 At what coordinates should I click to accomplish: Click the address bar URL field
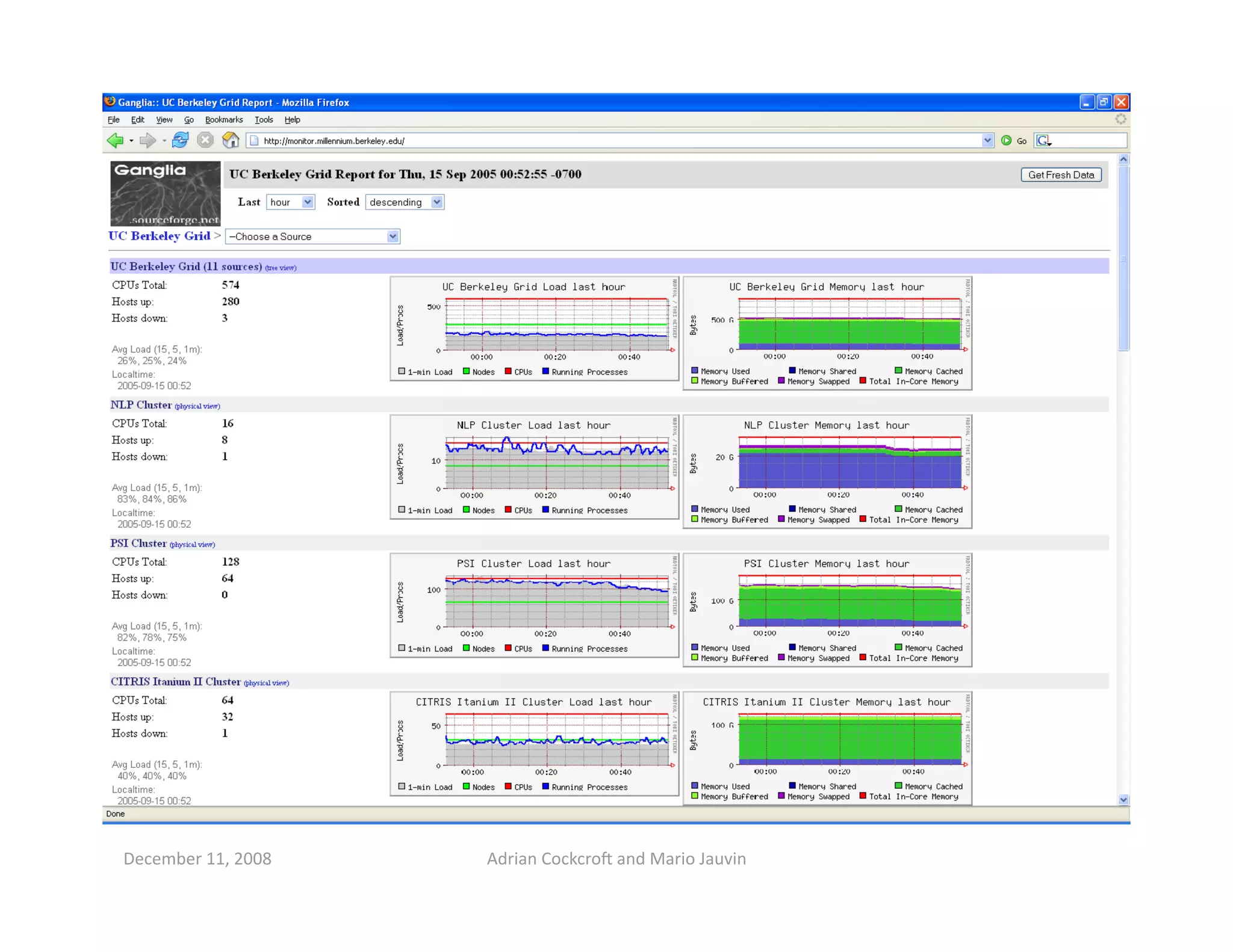coord(620,141)
